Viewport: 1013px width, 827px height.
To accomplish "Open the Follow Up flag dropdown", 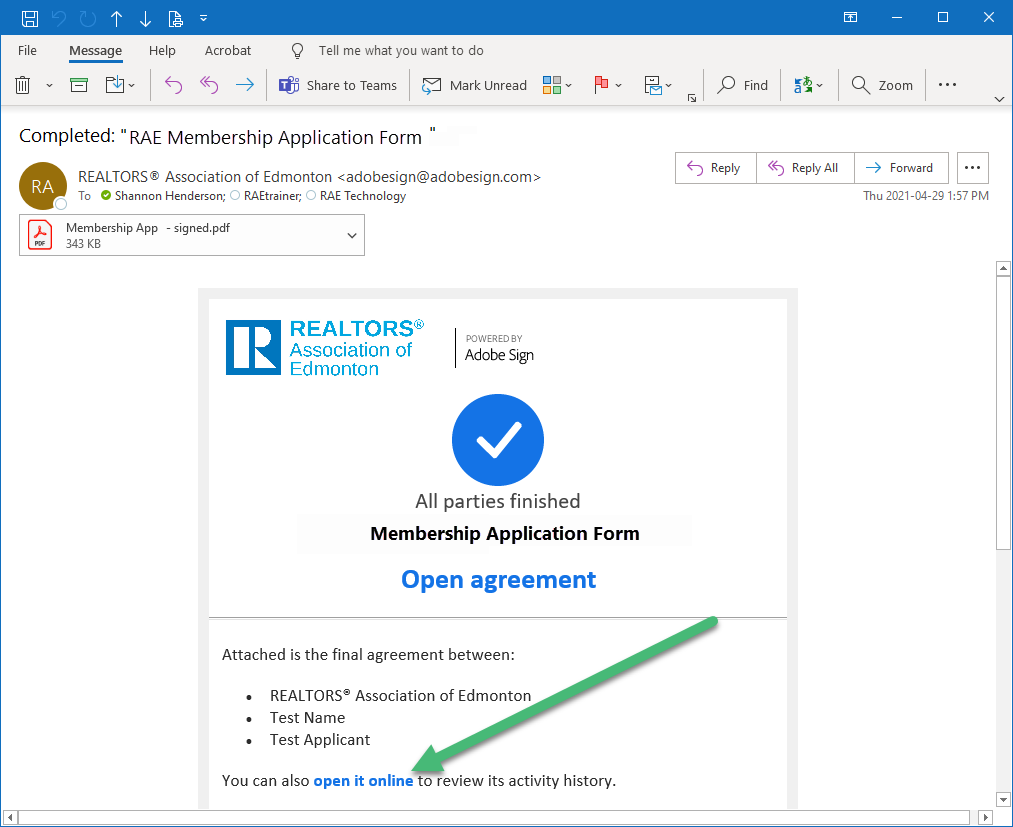I will 607,85.
